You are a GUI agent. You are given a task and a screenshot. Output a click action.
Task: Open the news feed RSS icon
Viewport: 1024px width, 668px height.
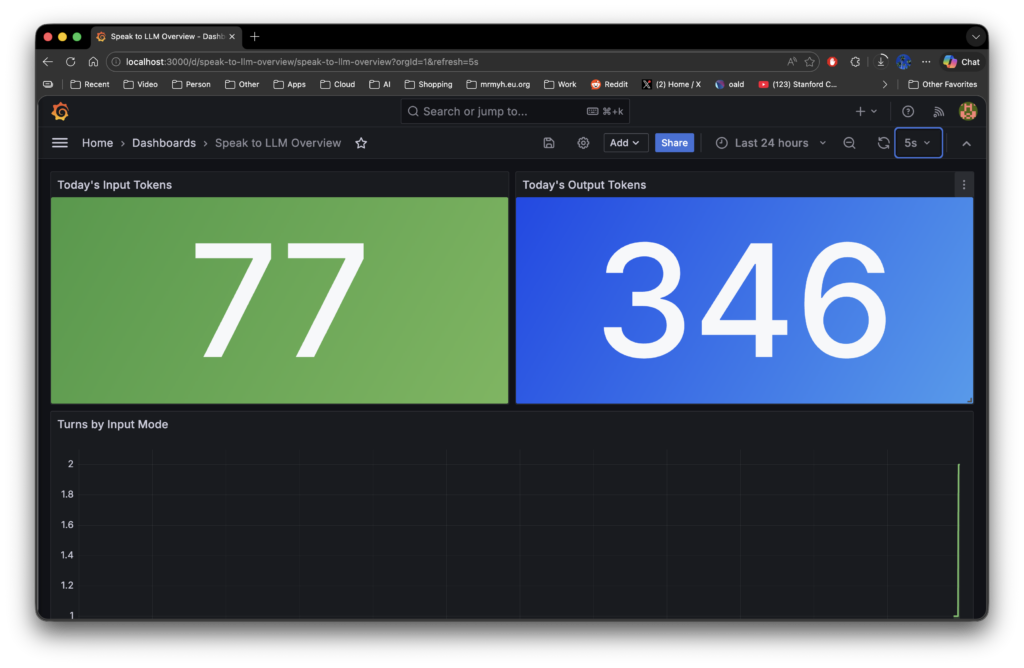click(938, 111)
